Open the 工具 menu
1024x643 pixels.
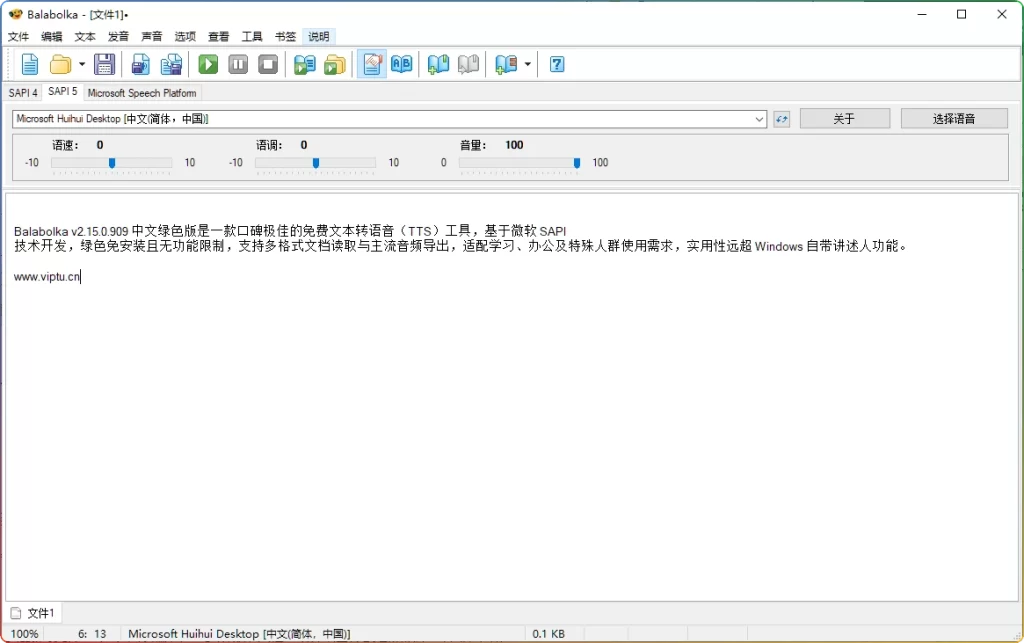coord(252,36)
